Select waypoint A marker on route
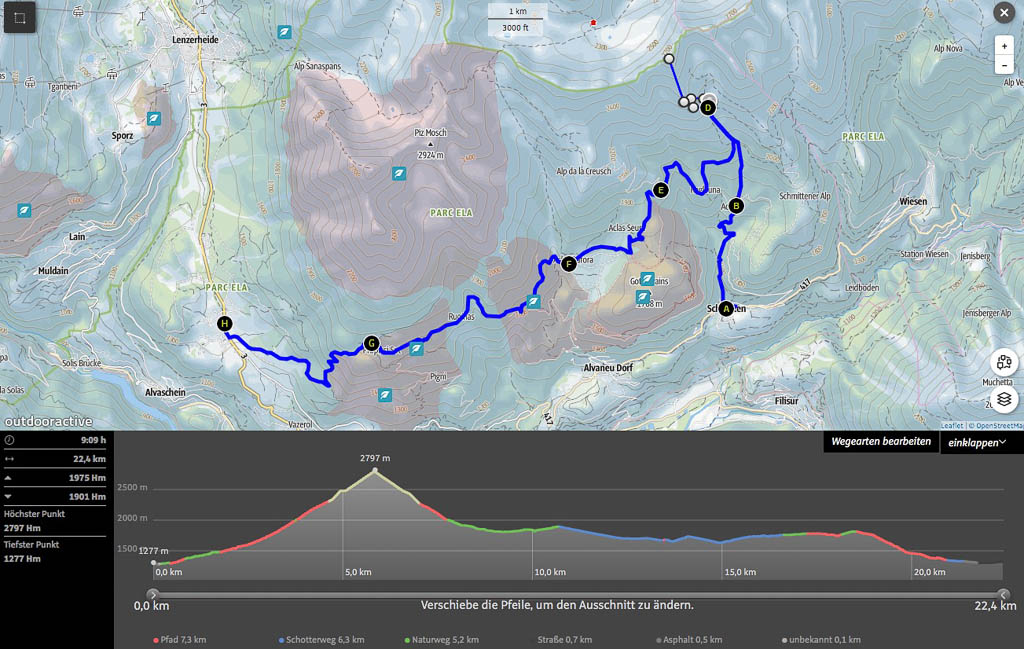Screen dimensions: 1024x649 tap(726, 309)
